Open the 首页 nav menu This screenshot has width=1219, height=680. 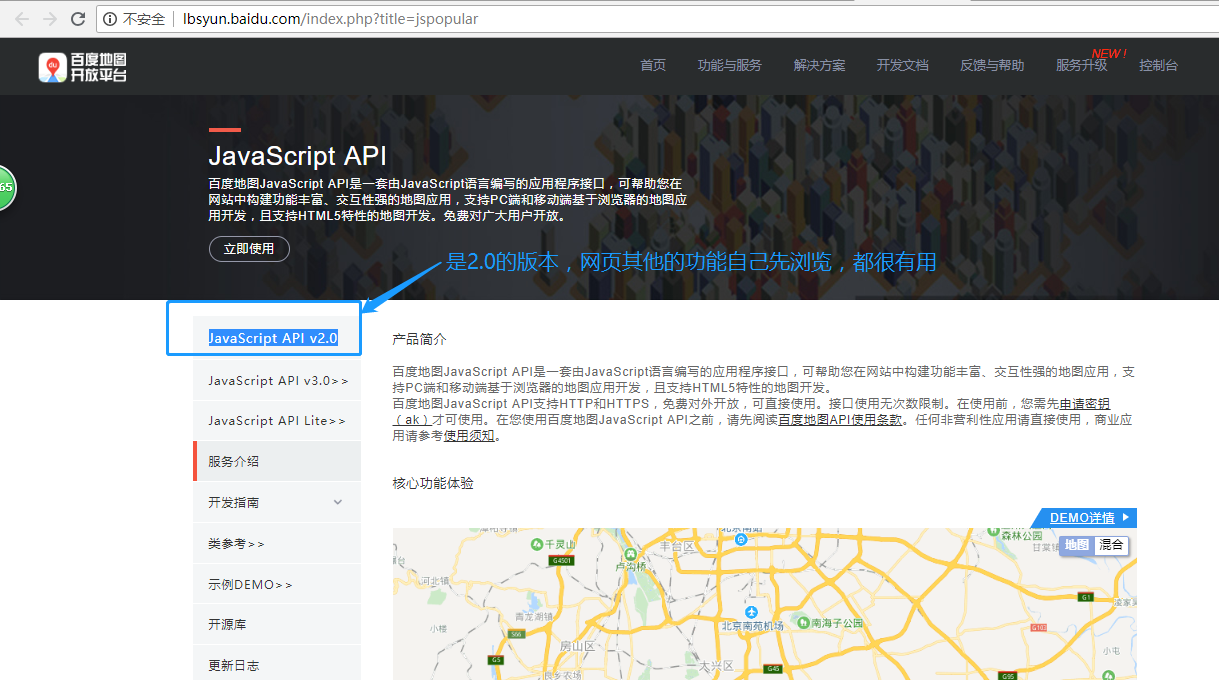[x=653, y=65]
